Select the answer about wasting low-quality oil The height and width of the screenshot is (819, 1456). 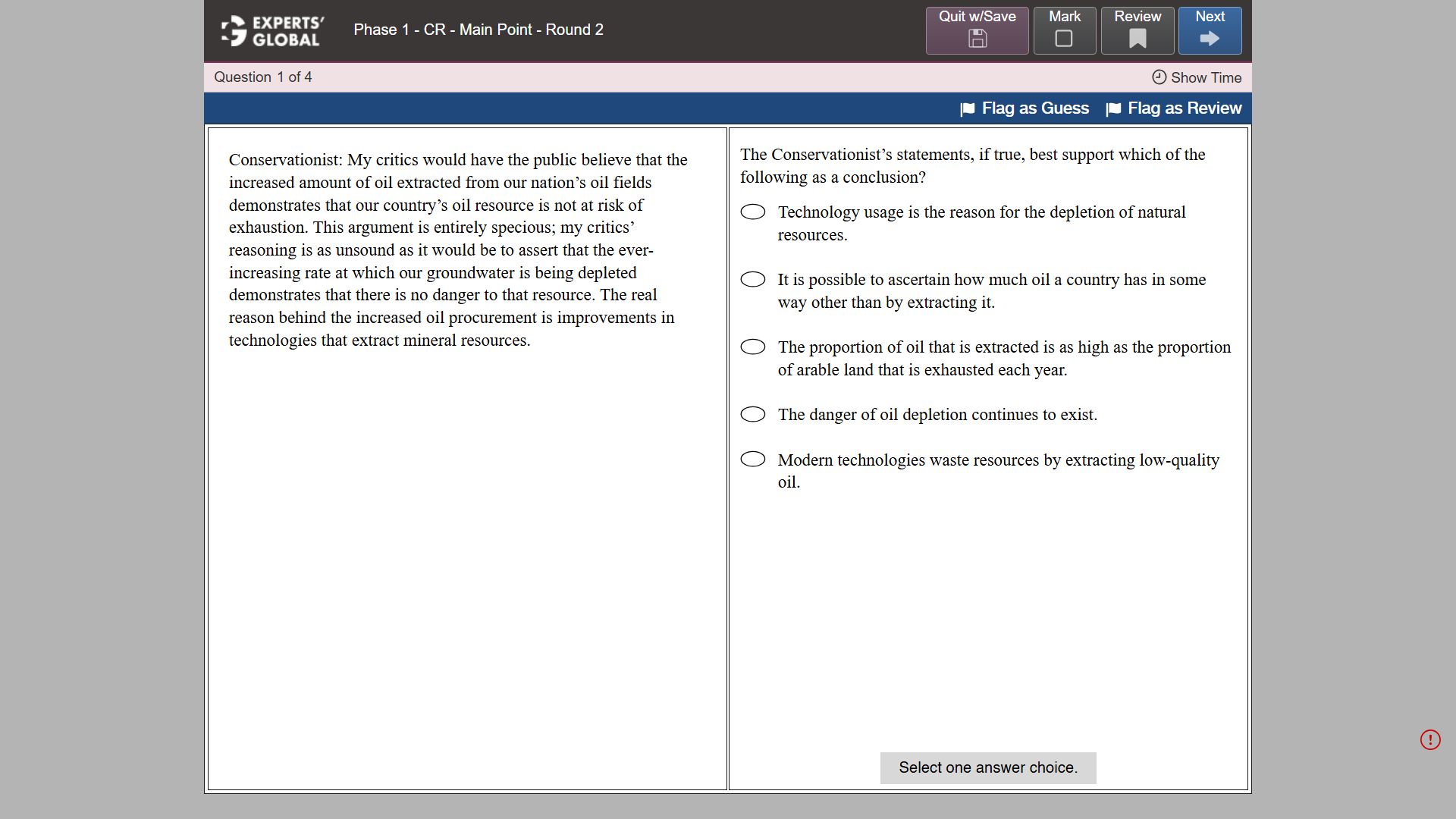click(753, 459)
